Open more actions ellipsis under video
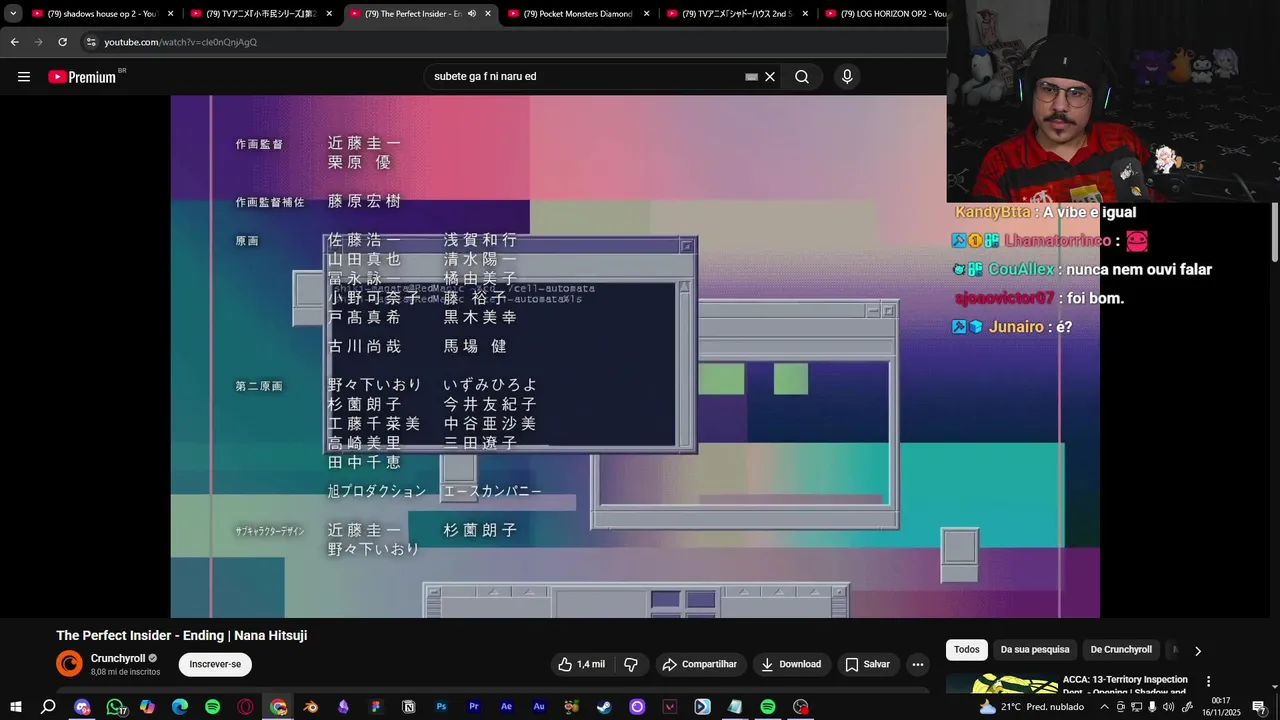The image size is (1280, 720). pyautogui.click(x=918, y=664)
